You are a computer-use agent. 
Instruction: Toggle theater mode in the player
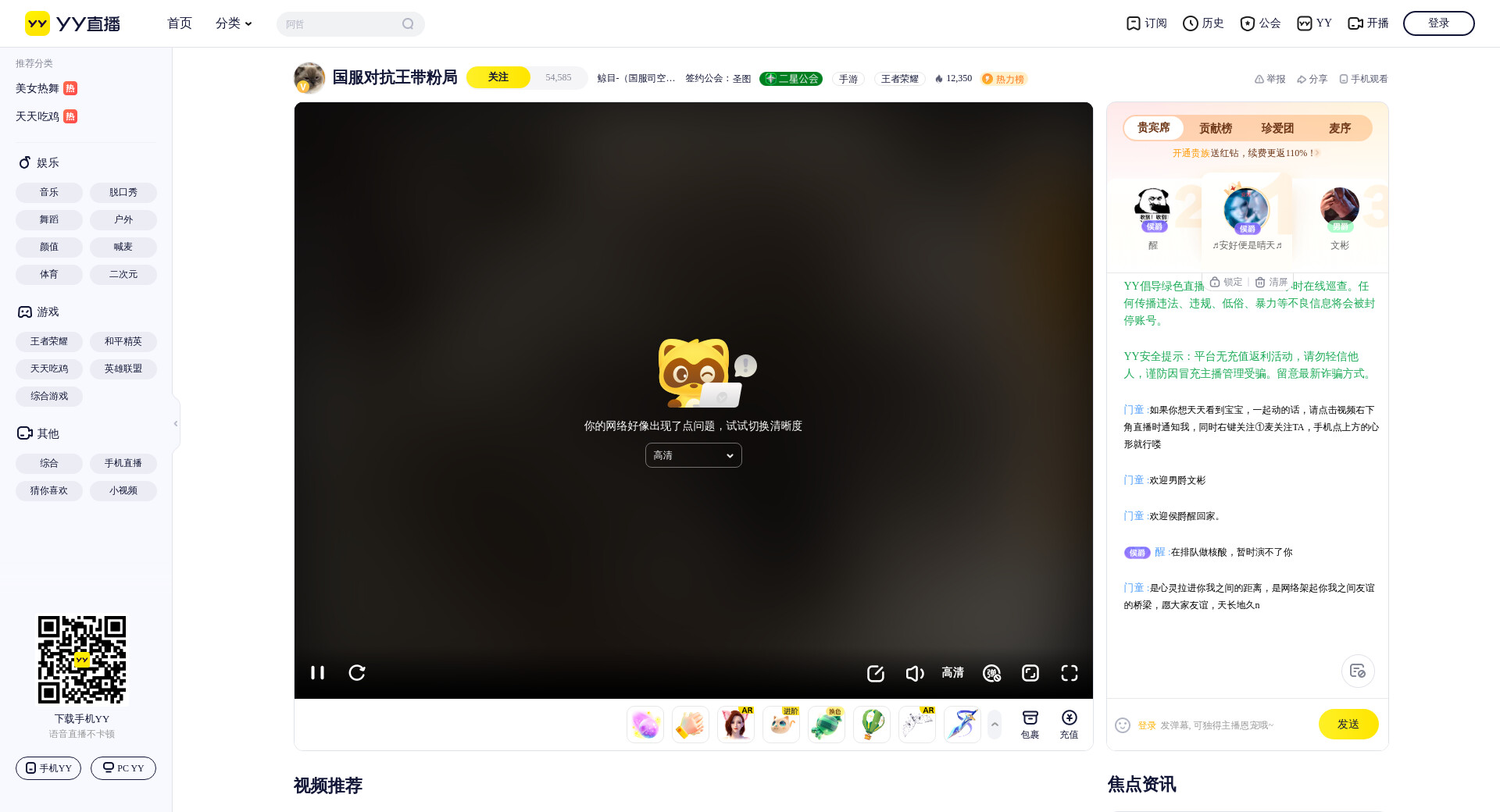click(x=1030, y=673)
